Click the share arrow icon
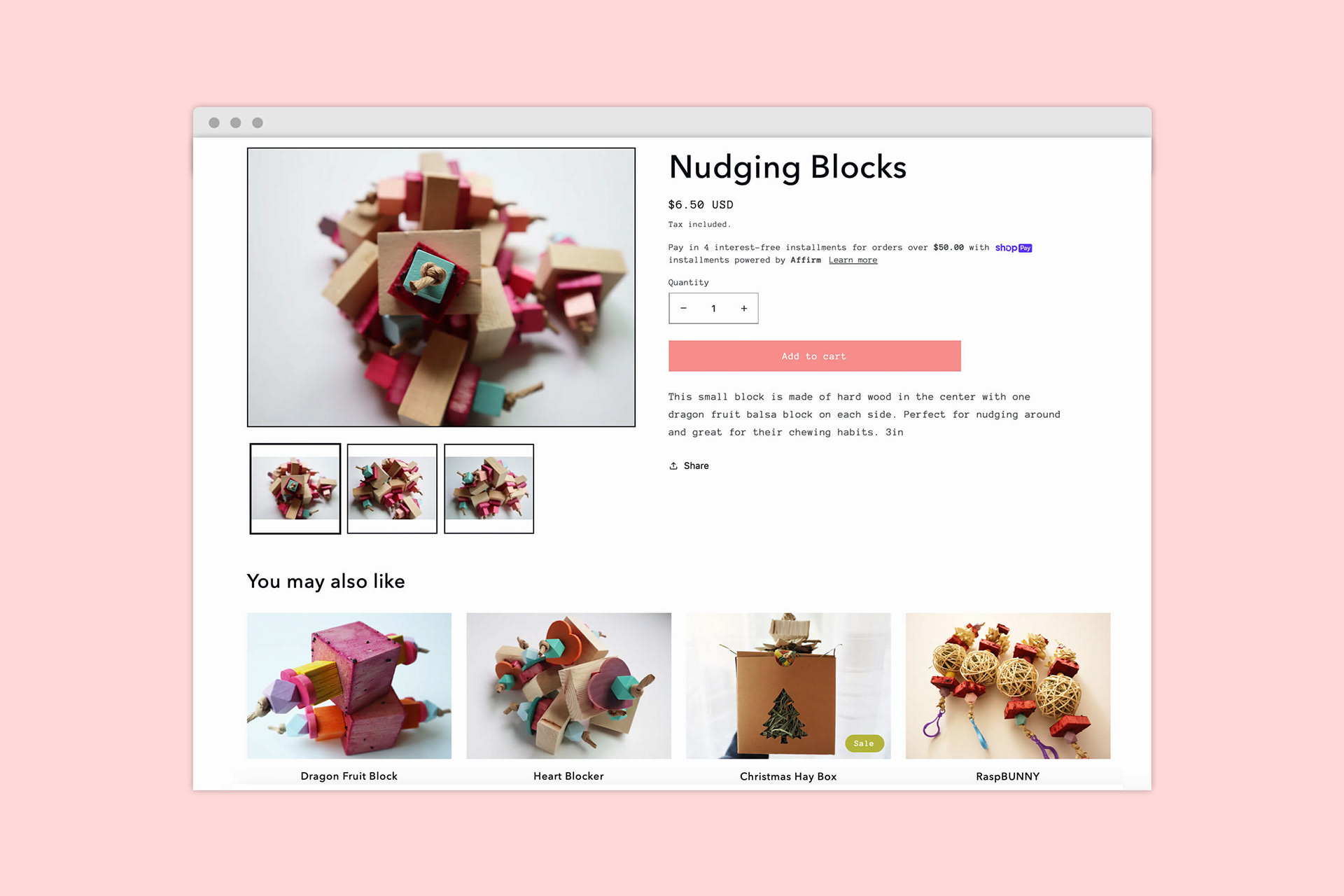The image size is (1344, 896). [673, 465]
